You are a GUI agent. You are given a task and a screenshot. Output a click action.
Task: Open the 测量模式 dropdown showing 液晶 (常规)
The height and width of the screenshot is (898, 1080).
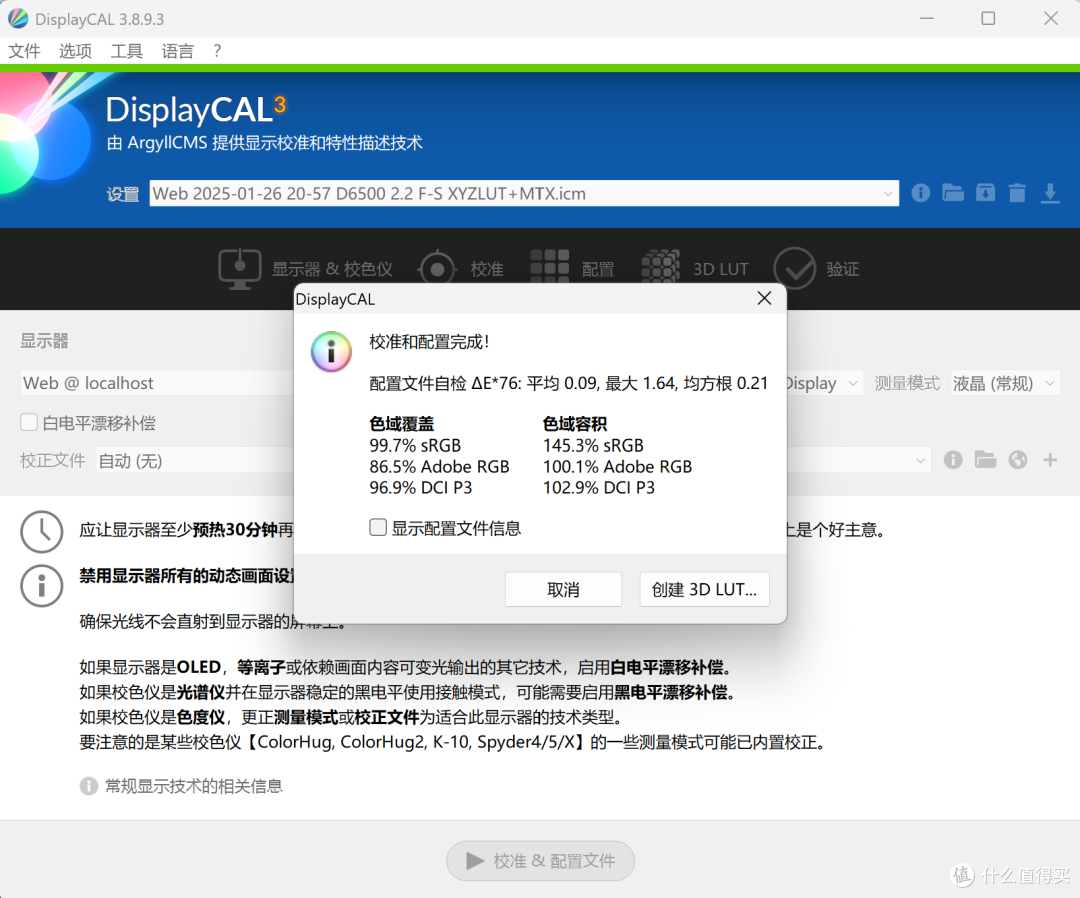point(1004,383)
